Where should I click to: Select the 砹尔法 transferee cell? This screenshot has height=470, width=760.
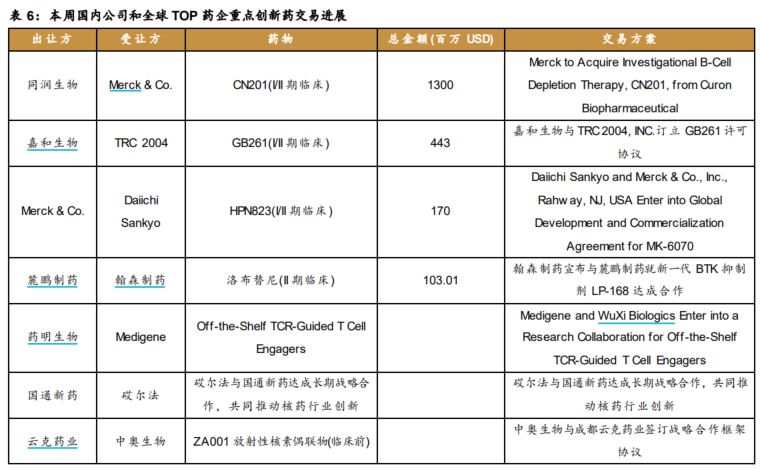point(140,395)
